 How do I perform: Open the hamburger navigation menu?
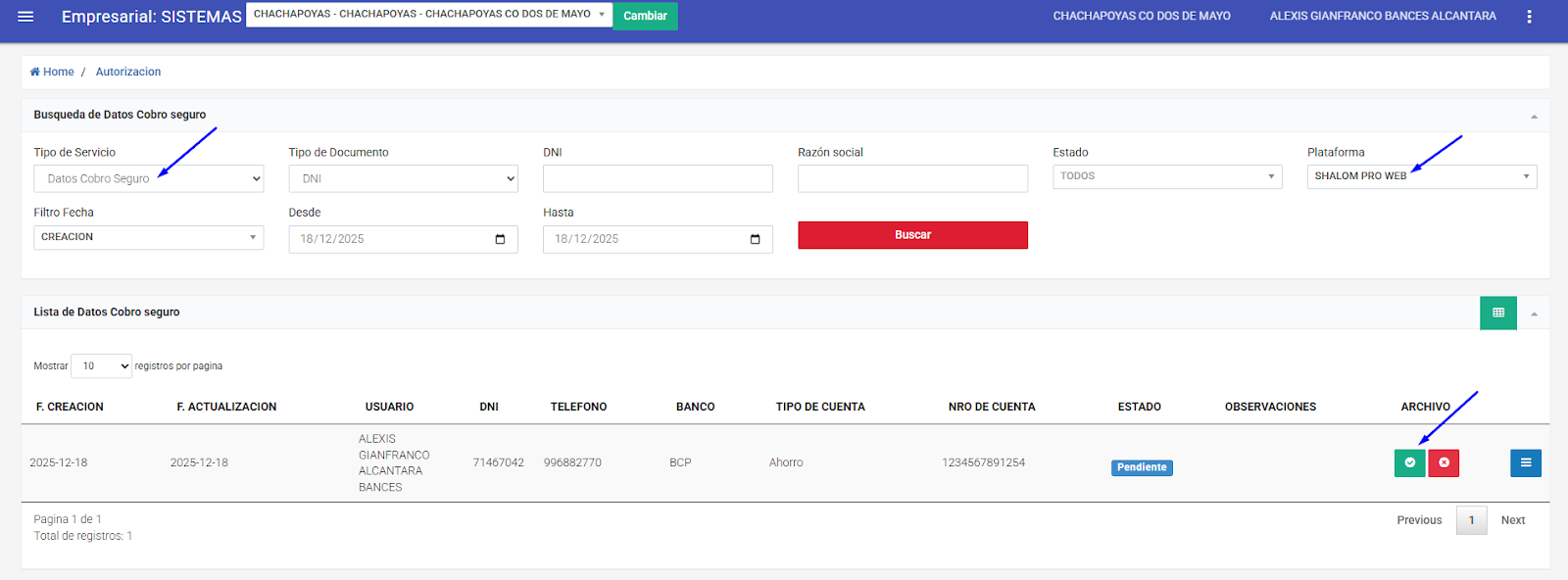(25, 17)
